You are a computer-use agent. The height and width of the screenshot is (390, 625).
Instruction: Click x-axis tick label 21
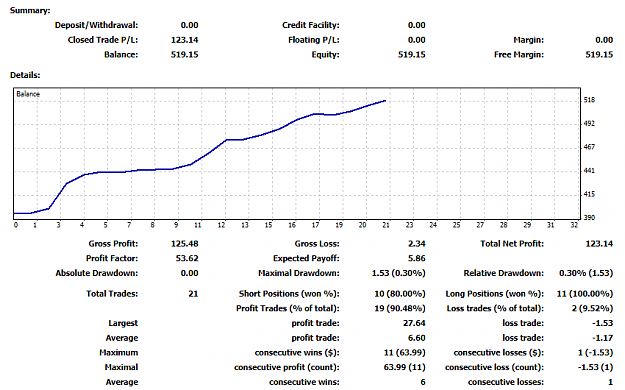[x=386, y=225]
